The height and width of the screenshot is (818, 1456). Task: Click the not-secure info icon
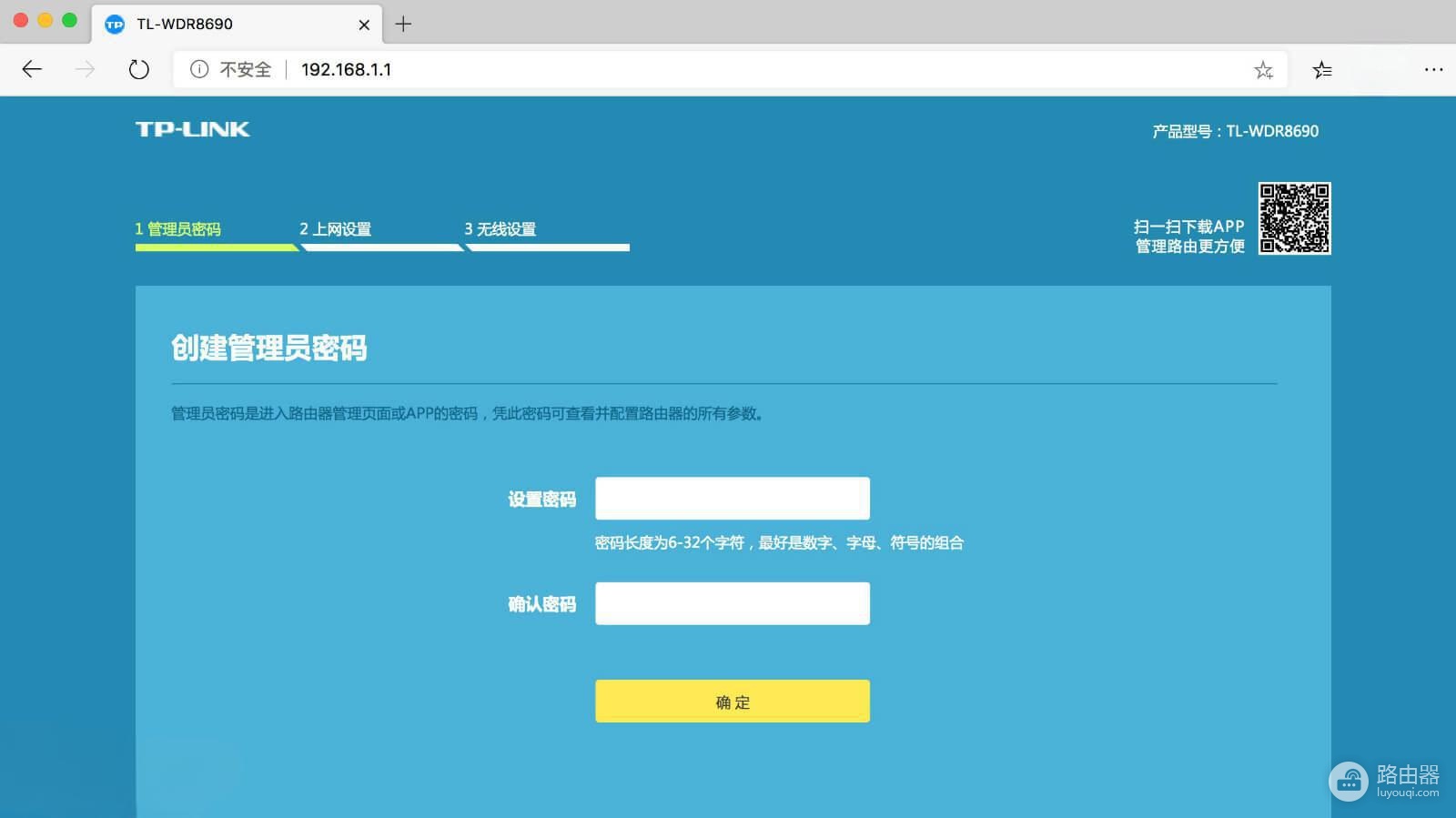click(x=199, y=69)
